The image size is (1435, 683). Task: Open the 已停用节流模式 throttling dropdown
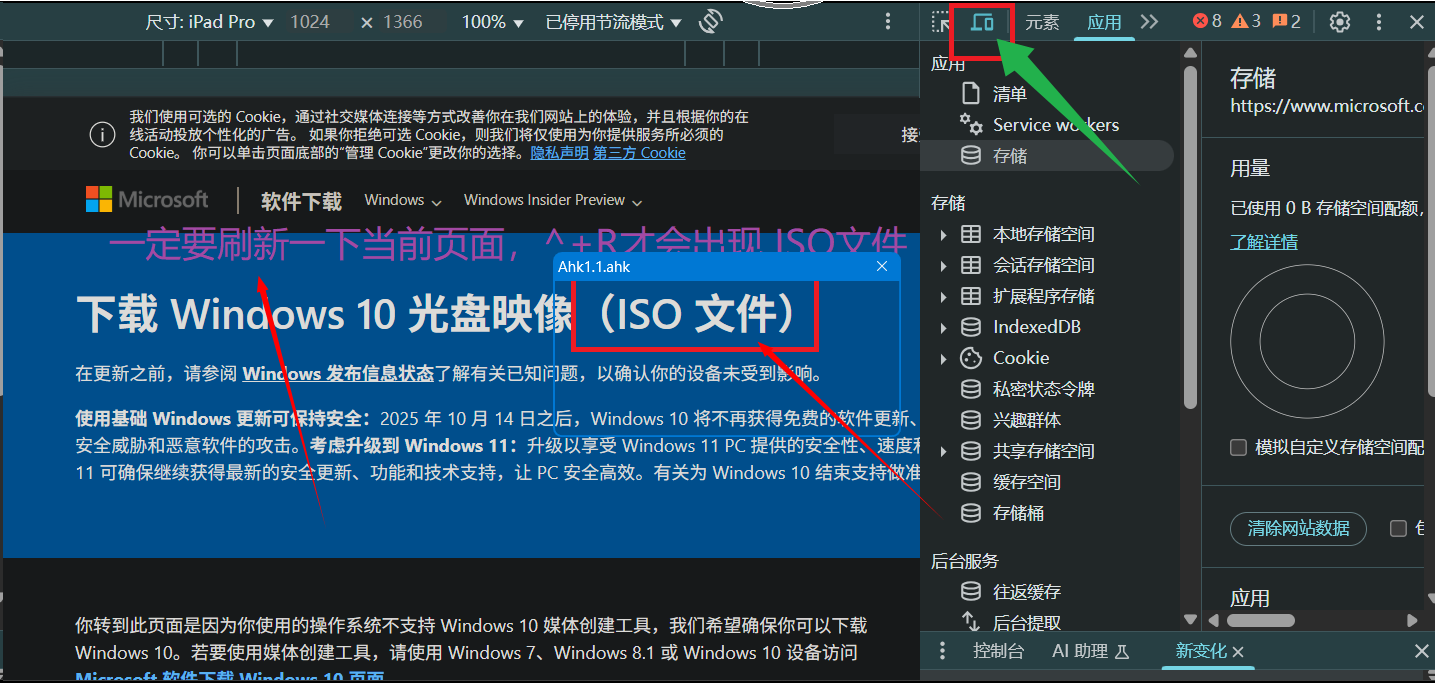coord(614,22)
